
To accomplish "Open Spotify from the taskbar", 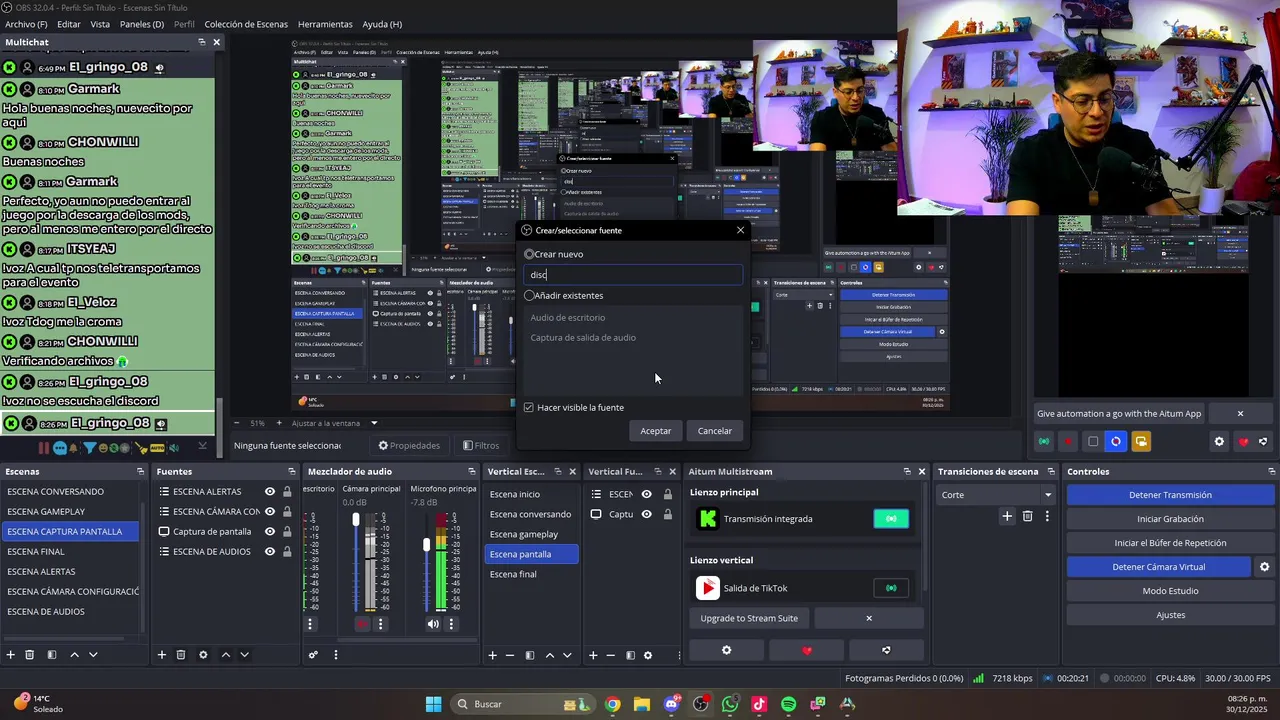I will tap(788, 704).
